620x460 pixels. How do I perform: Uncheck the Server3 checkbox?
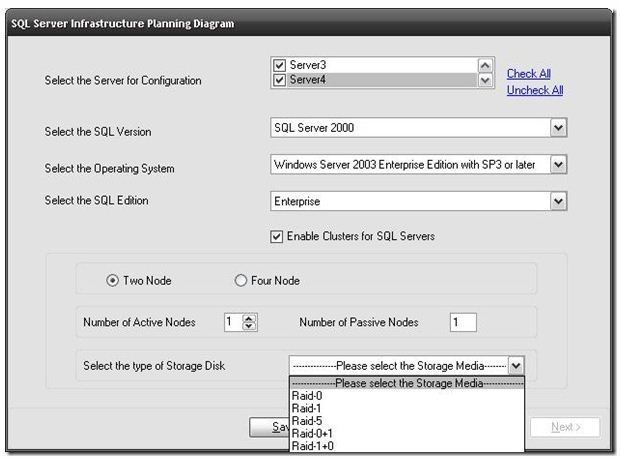(279, 65)
